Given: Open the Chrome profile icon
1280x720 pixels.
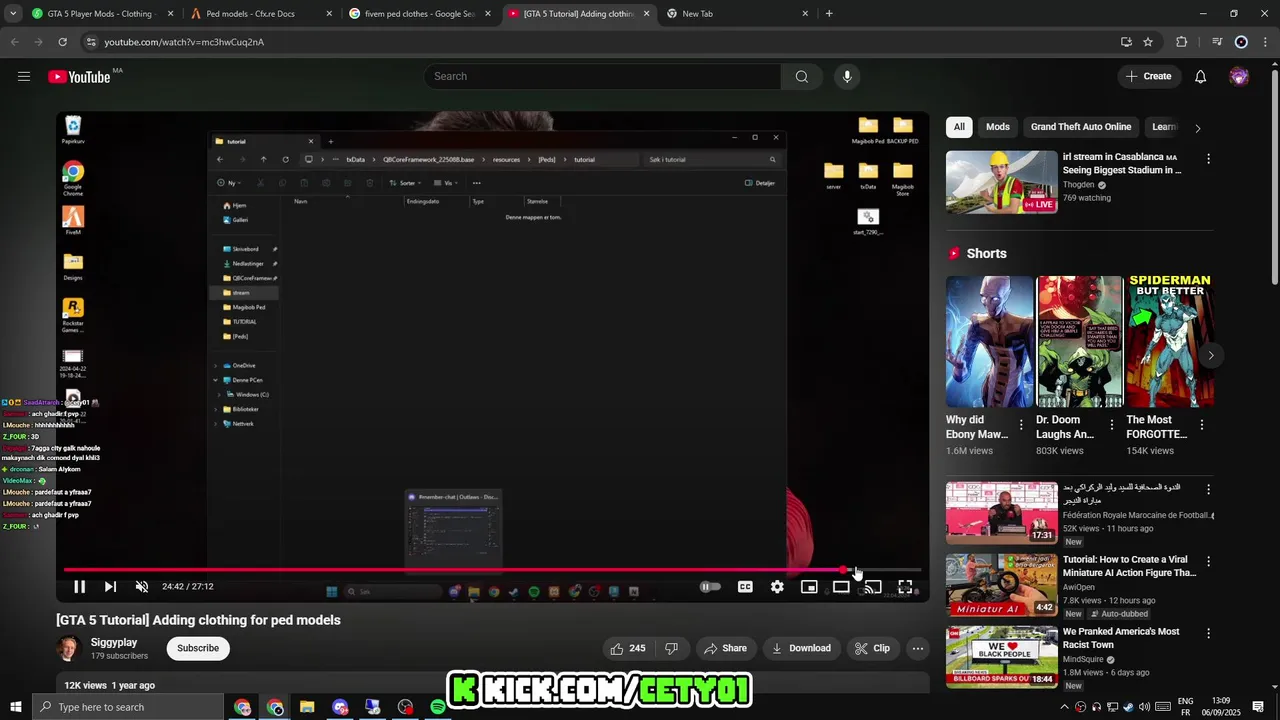Looking at the screenshot, I should [1241, 42].
